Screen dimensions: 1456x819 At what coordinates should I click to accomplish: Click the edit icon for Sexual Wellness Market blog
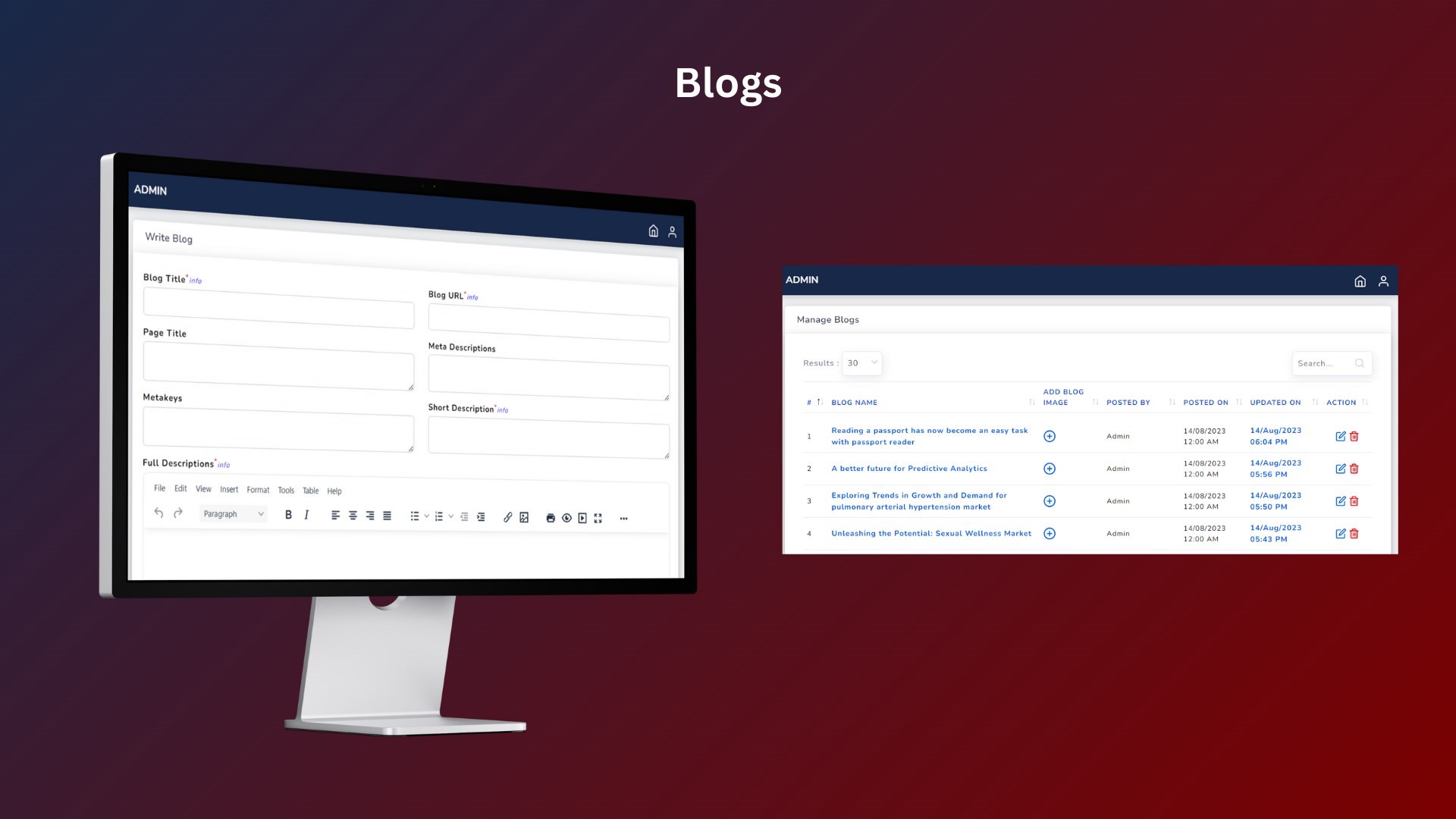point(1341,533)
